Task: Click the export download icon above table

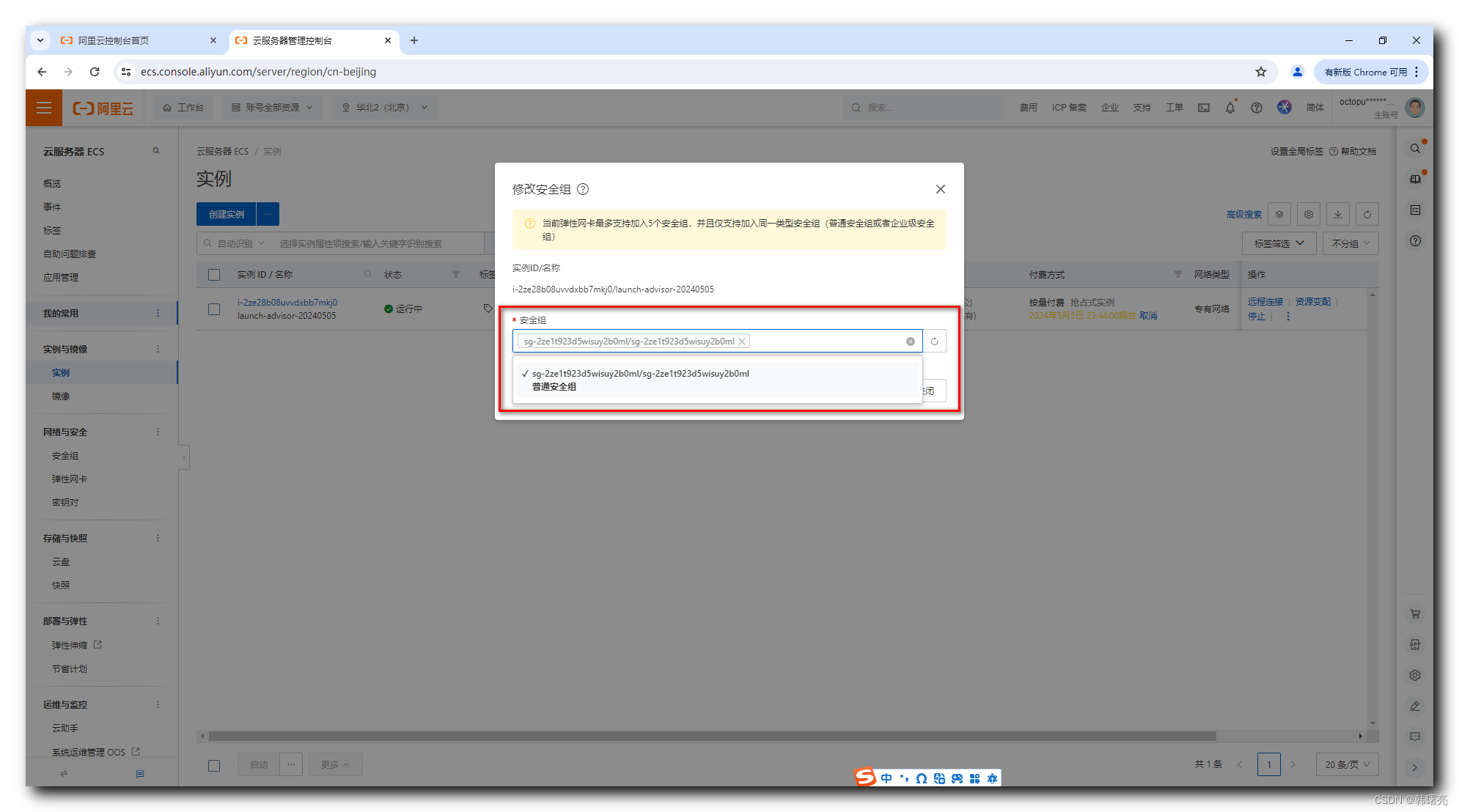Action: coord(1338,214)
